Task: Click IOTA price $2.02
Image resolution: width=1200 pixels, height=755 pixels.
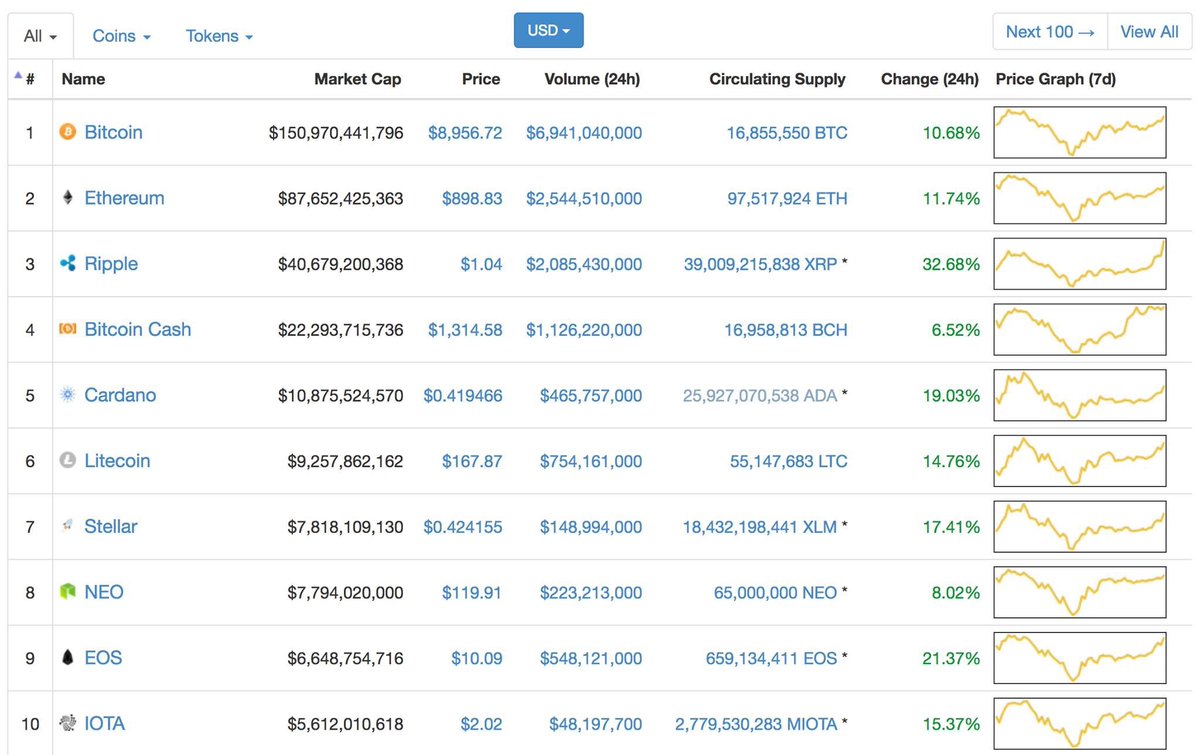Action: 482,723
